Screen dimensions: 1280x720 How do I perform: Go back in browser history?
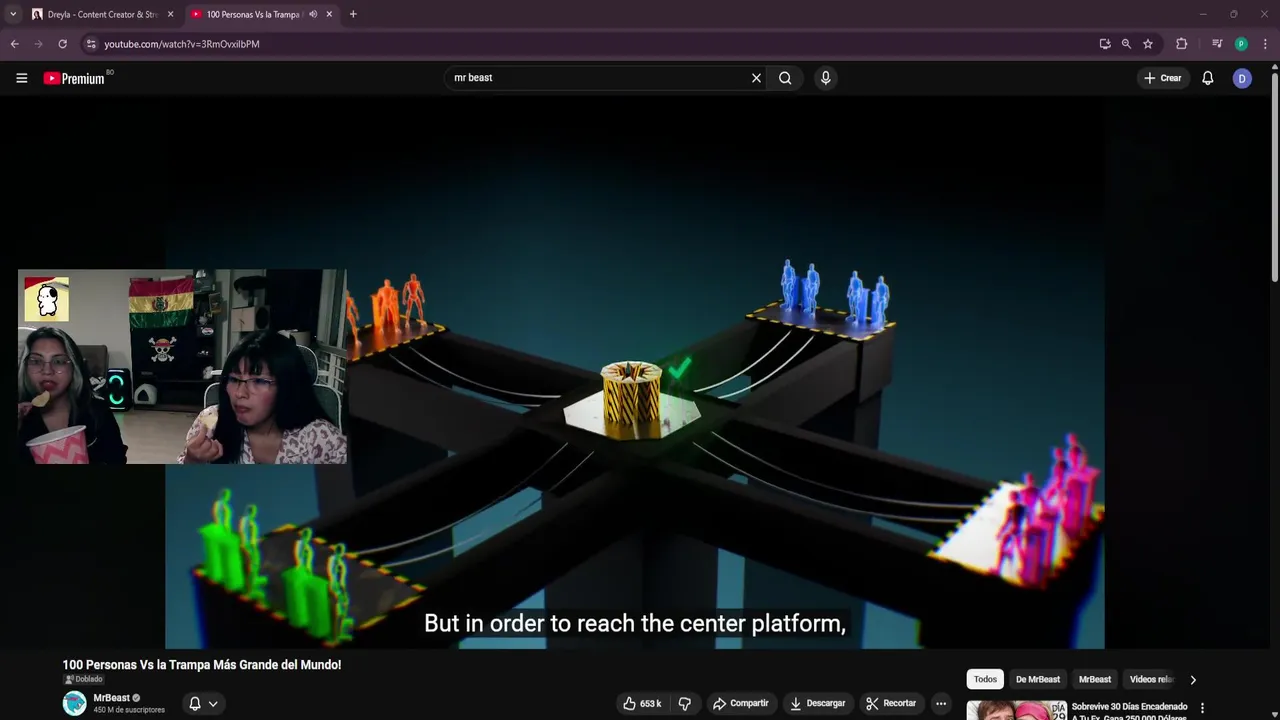[x=15, y=44]
